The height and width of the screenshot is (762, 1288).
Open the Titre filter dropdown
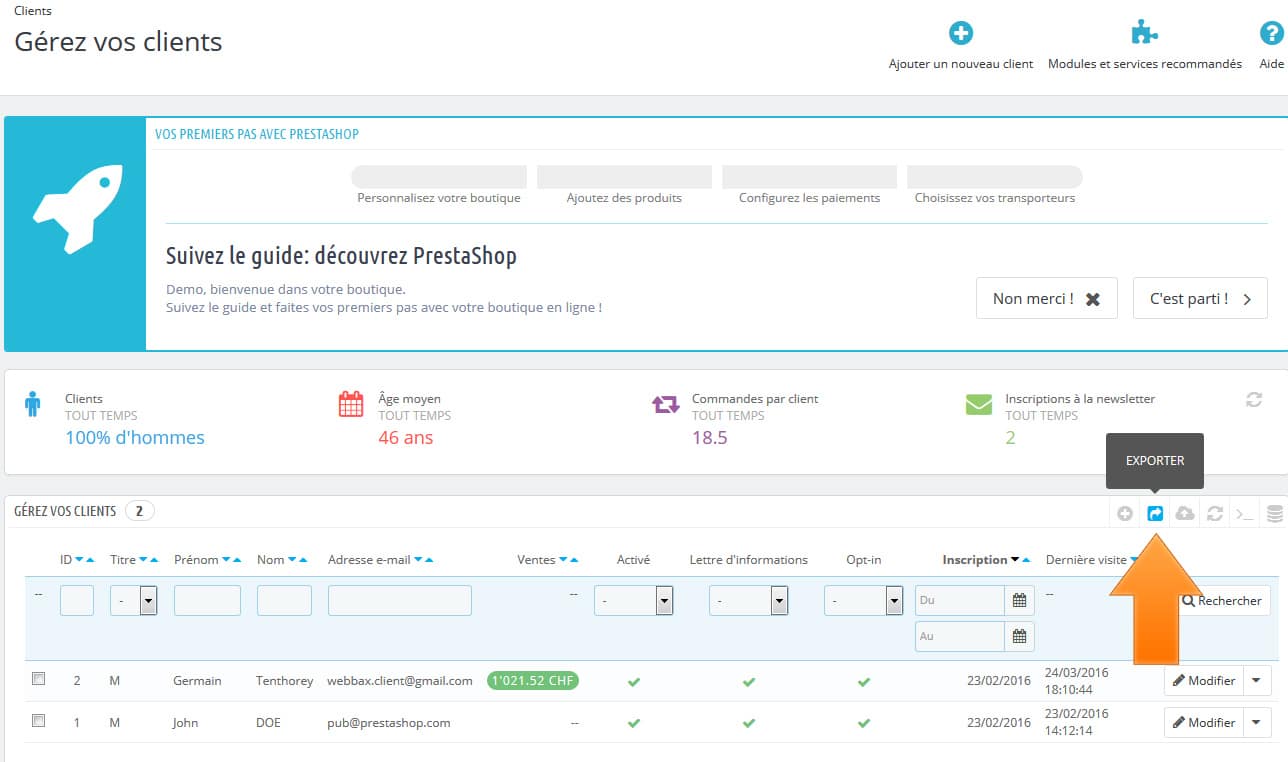click(134, 600)
